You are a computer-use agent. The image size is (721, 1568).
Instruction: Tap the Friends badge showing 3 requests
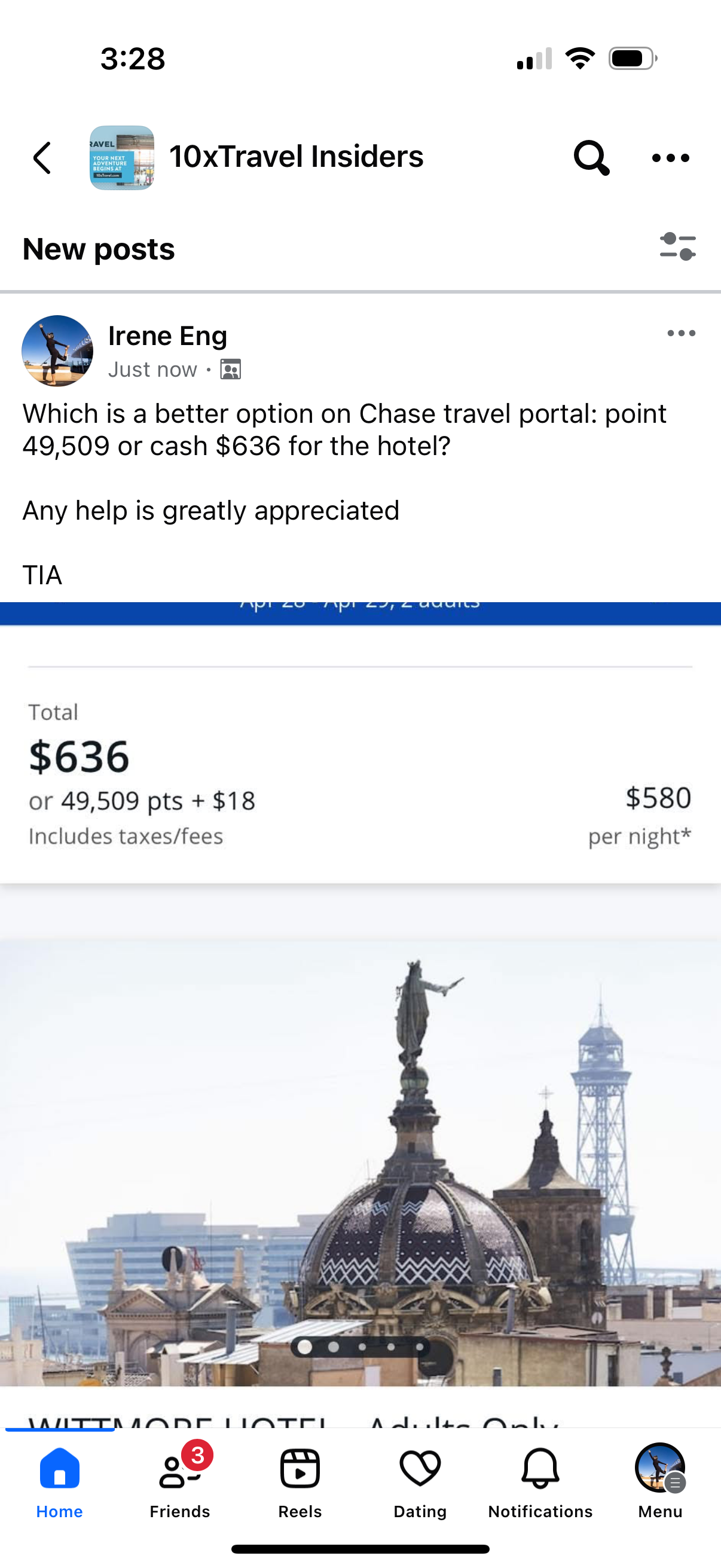[x=197, y=1456]
